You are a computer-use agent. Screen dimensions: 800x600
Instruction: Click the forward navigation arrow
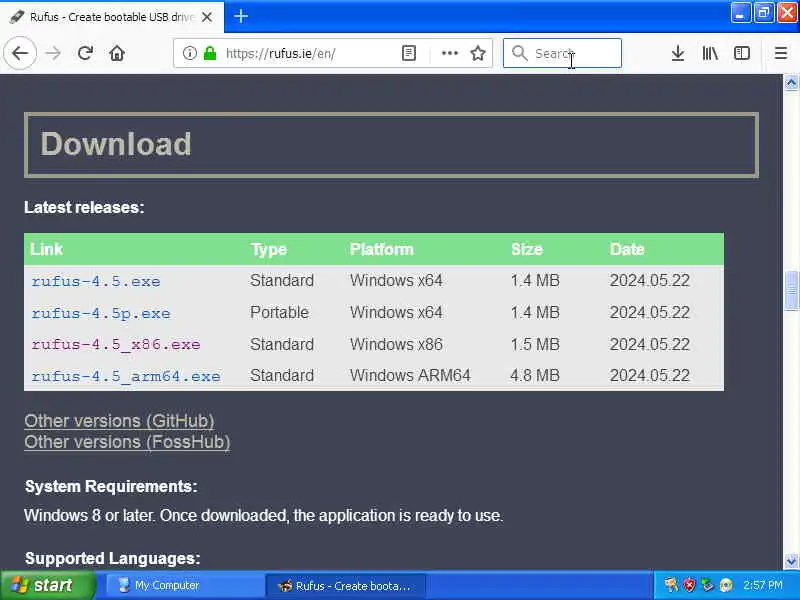coord(53,53)
